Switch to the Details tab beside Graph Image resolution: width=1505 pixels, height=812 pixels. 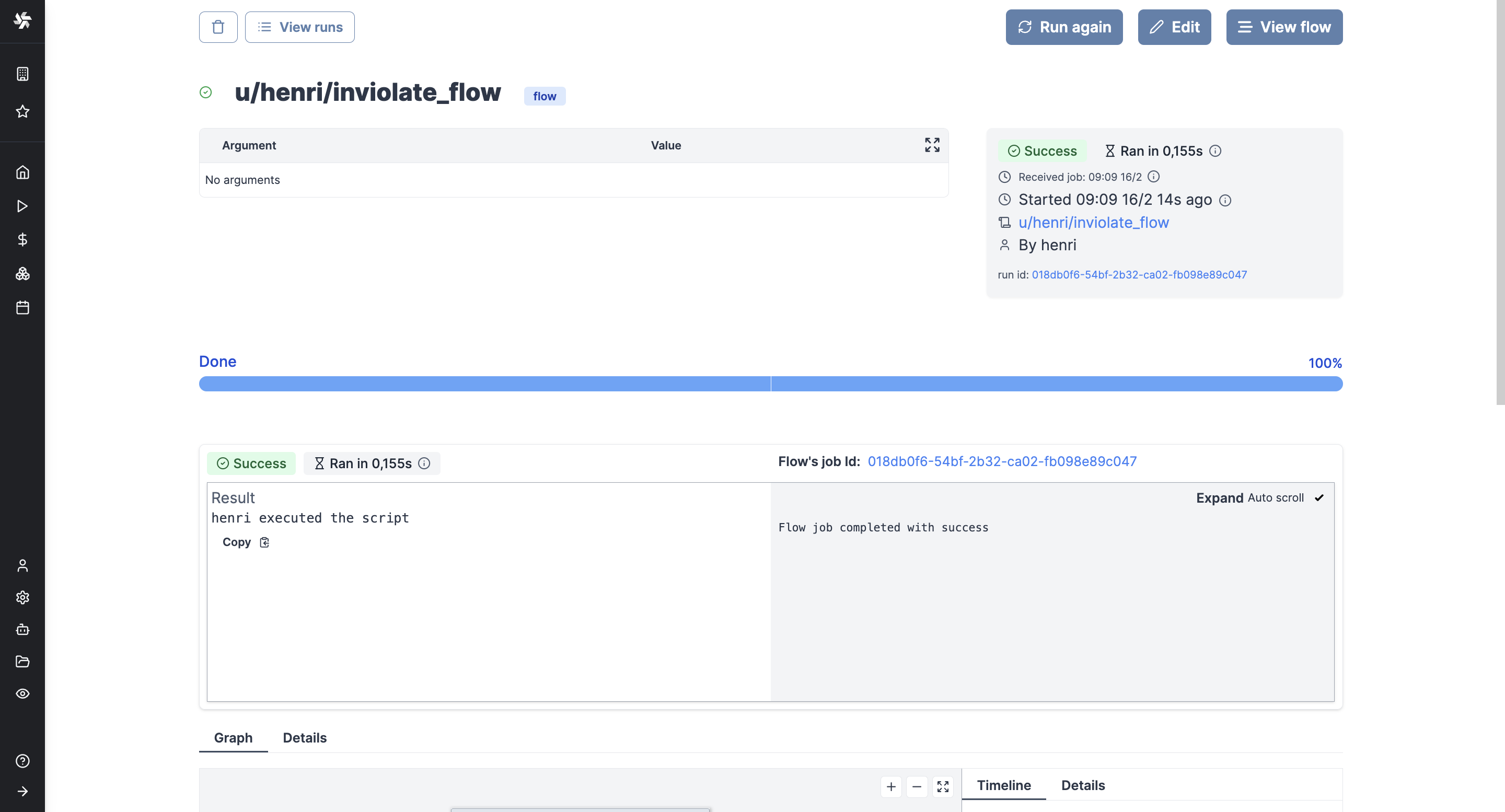304,737
